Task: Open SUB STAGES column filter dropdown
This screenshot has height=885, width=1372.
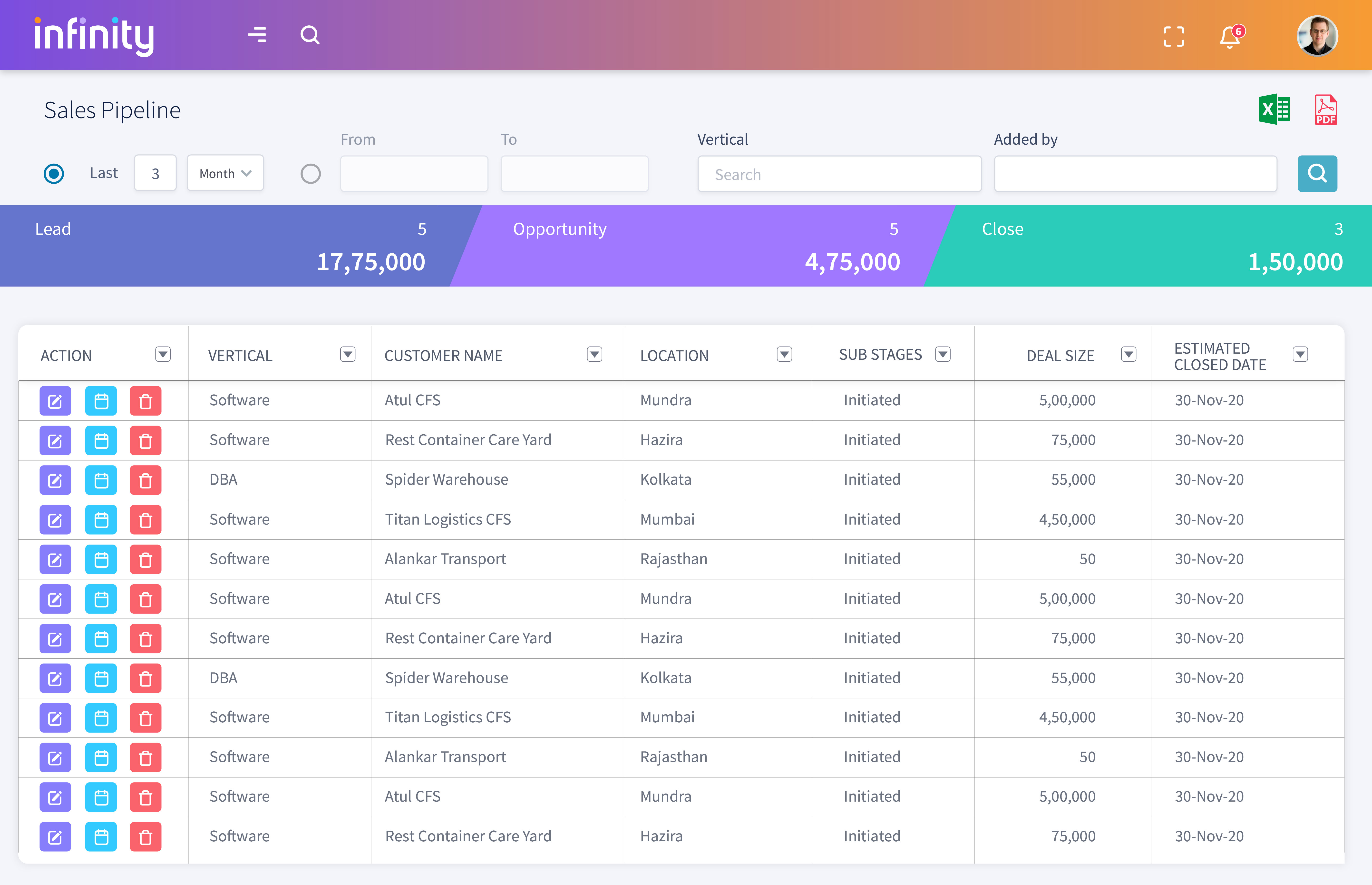Action: pyautogui.click(x=943, y=354)
